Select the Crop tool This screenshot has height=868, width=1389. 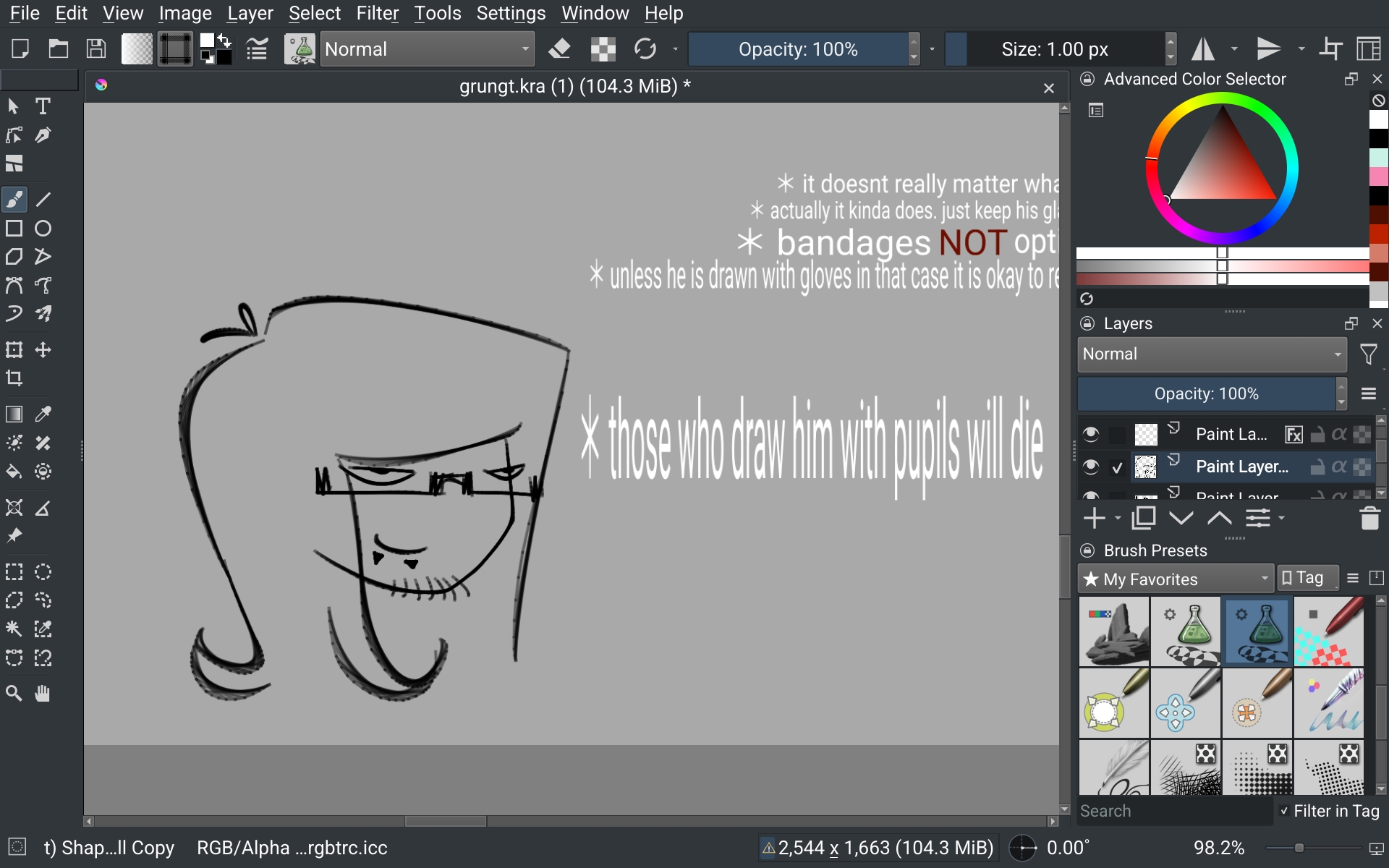click(x=14, y=378)
